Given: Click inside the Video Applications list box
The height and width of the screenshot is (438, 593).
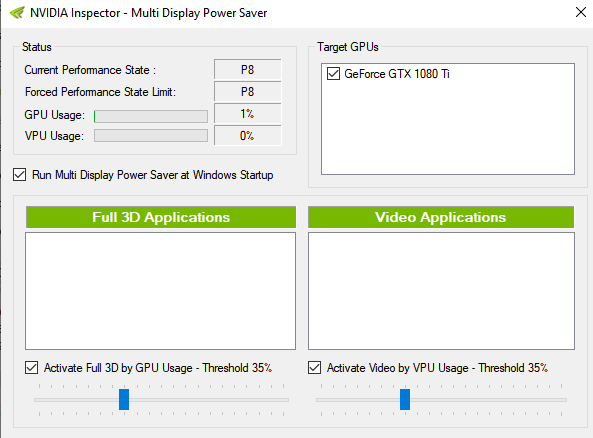Looking at the screenshot, I should click(441, 291).
